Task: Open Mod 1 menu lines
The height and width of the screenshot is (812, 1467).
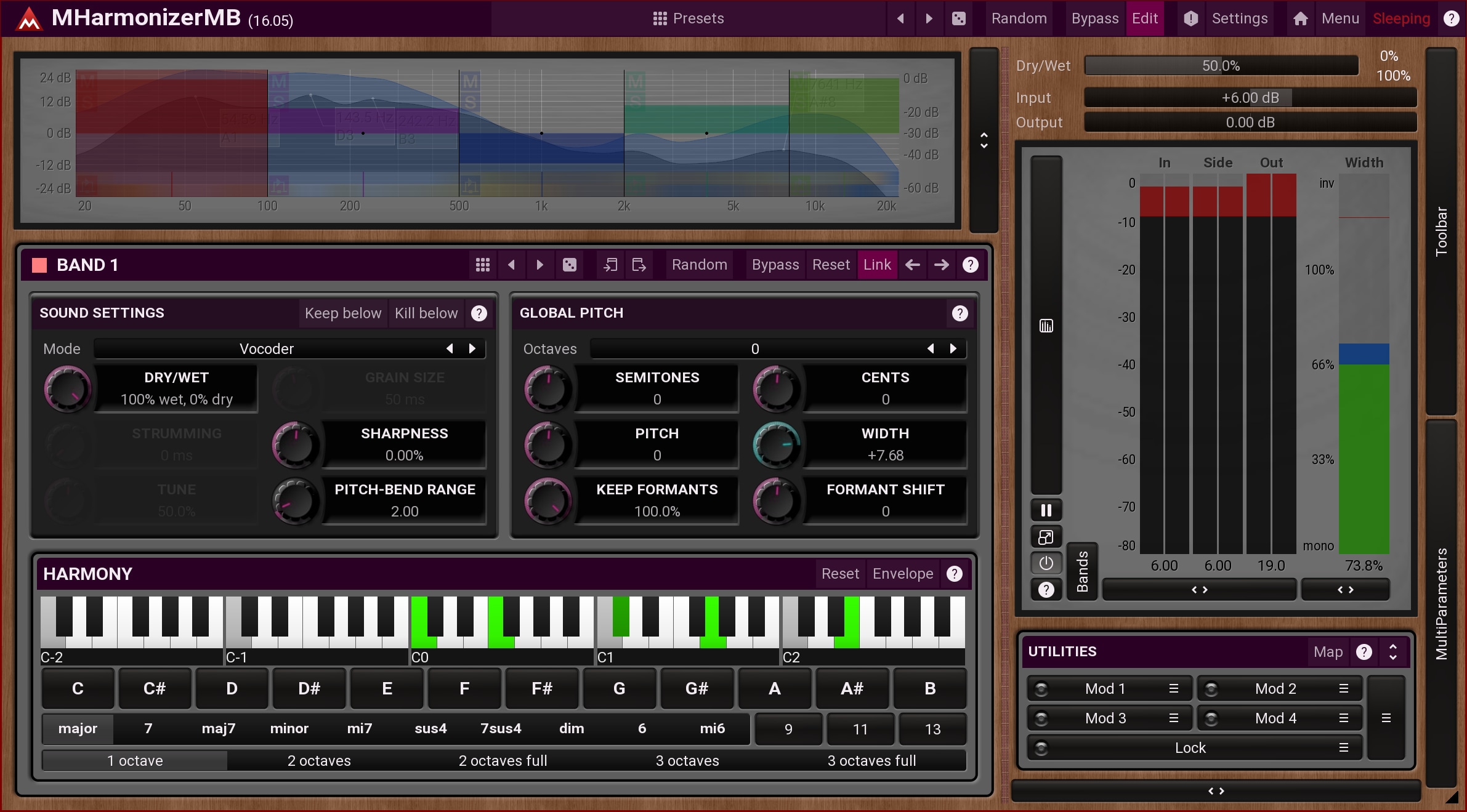Action: 1174,689
